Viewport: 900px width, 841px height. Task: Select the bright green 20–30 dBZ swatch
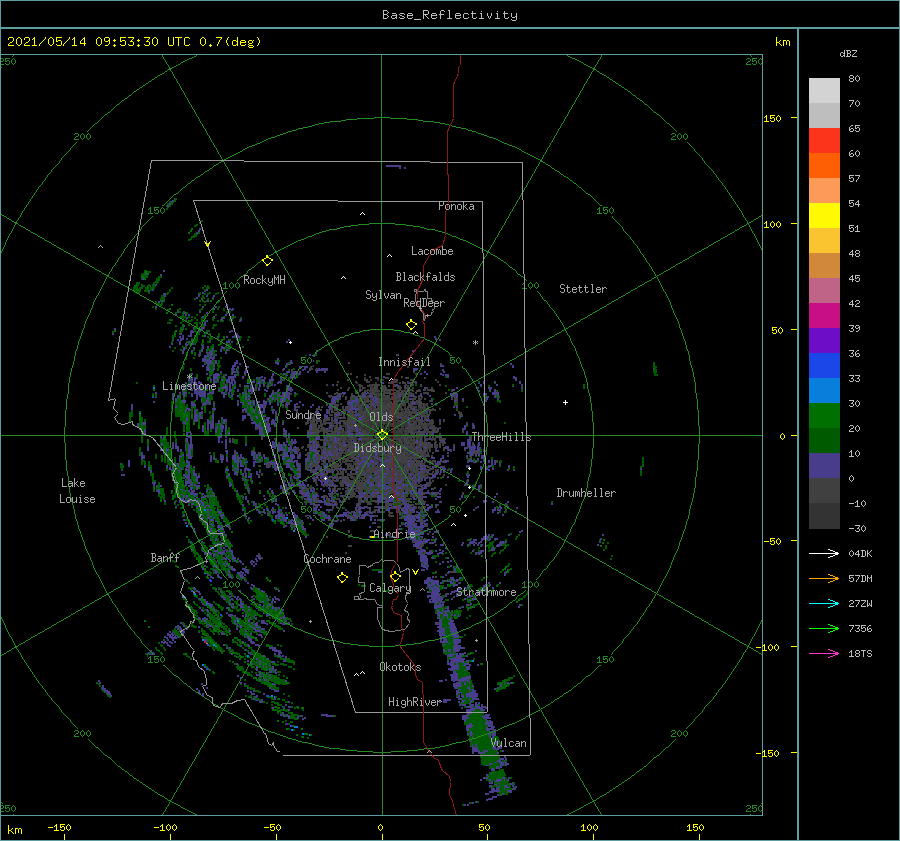[x=824, y=415]
